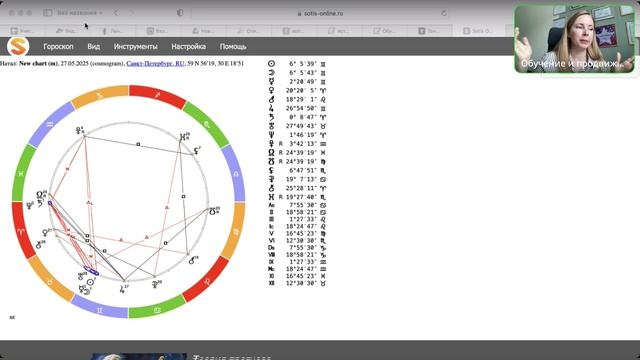Click the South Node glyph in the chart wheel

coord(214,211)
